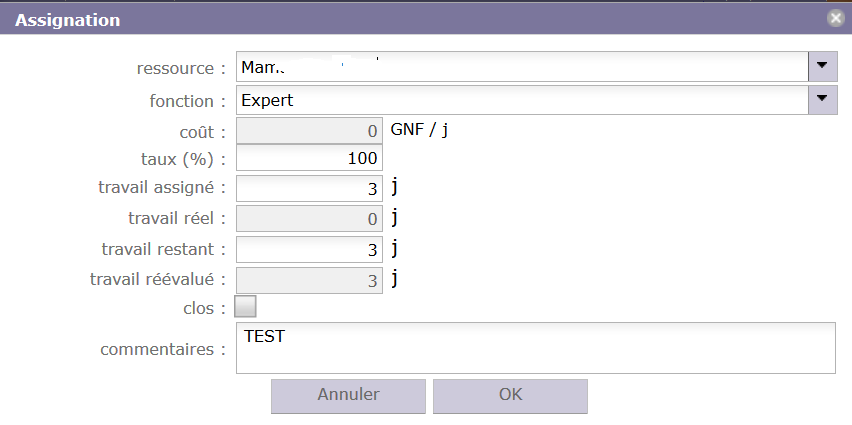Focus the commentaires text area containing TEST
Image resolution: width=852 pixels, height=425 pixels.
(x=535, y=348)
